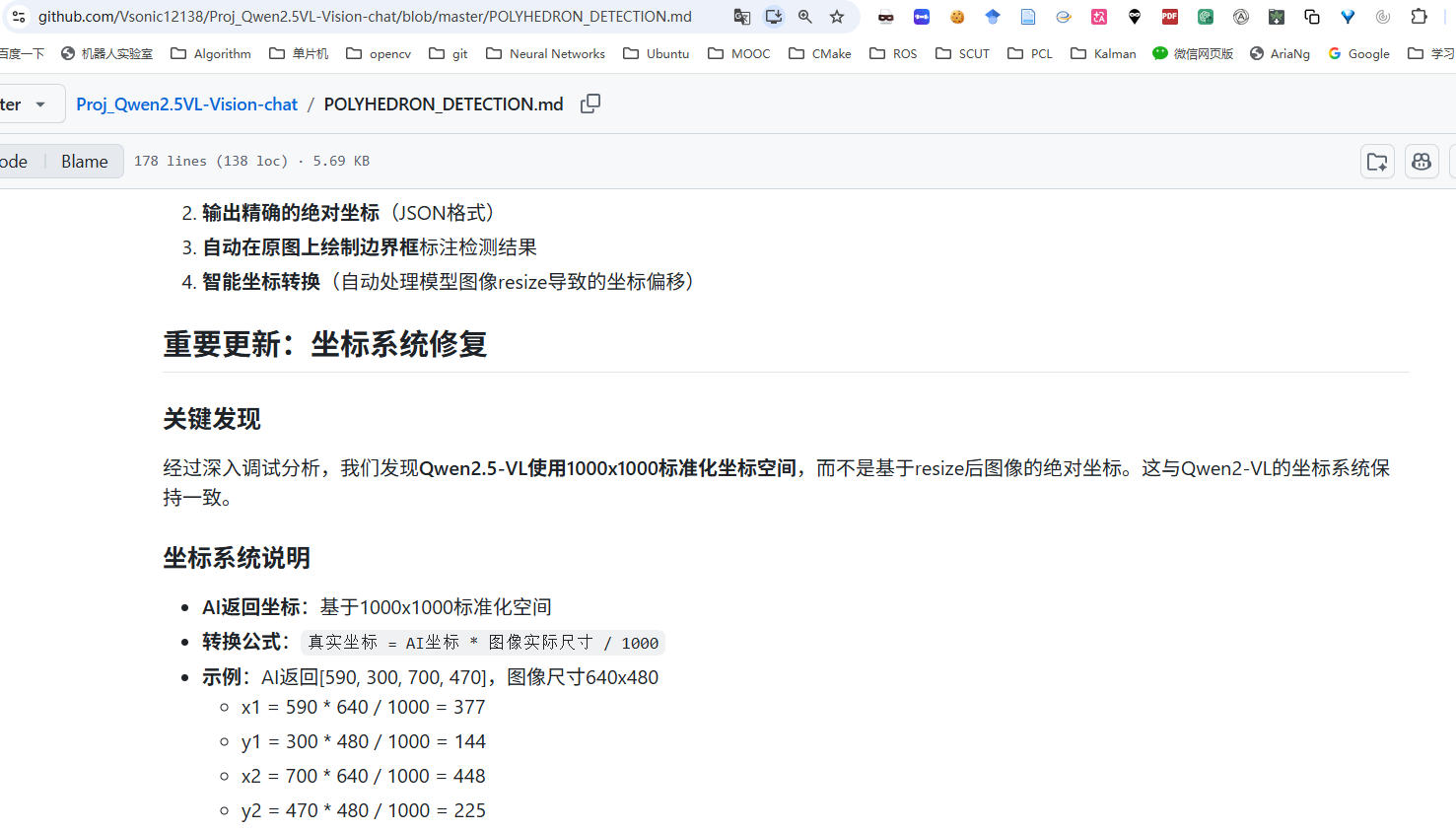
Task: Click the gray spiral extension icon
Action: tap(1383, 17)
